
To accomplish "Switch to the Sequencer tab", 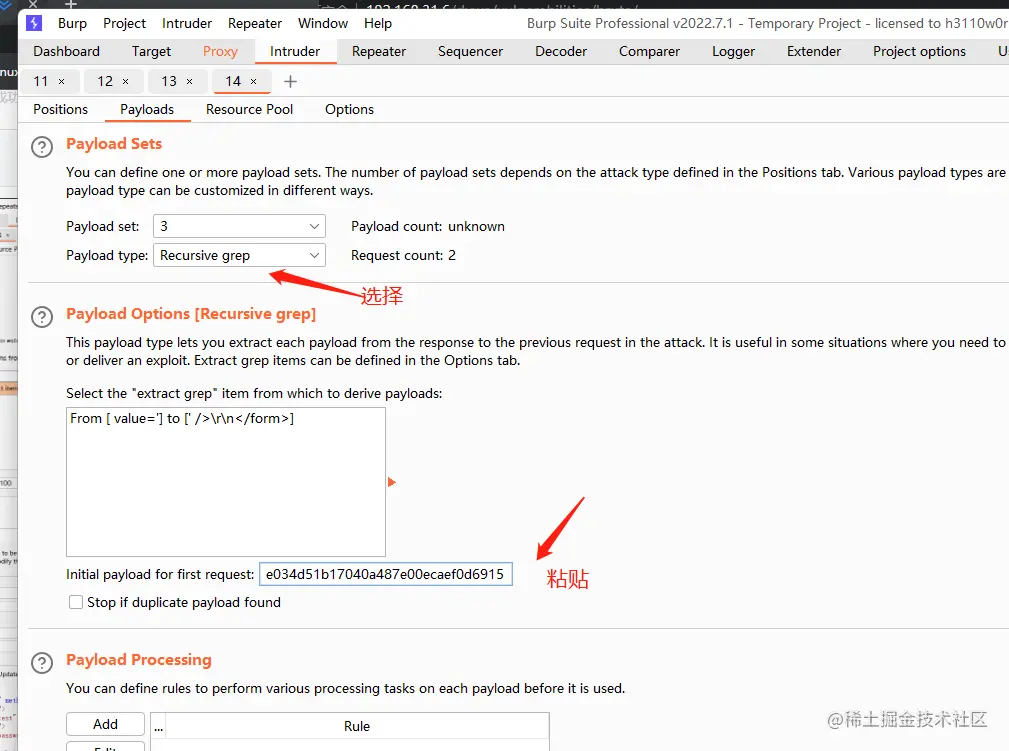I will (470, 51).
